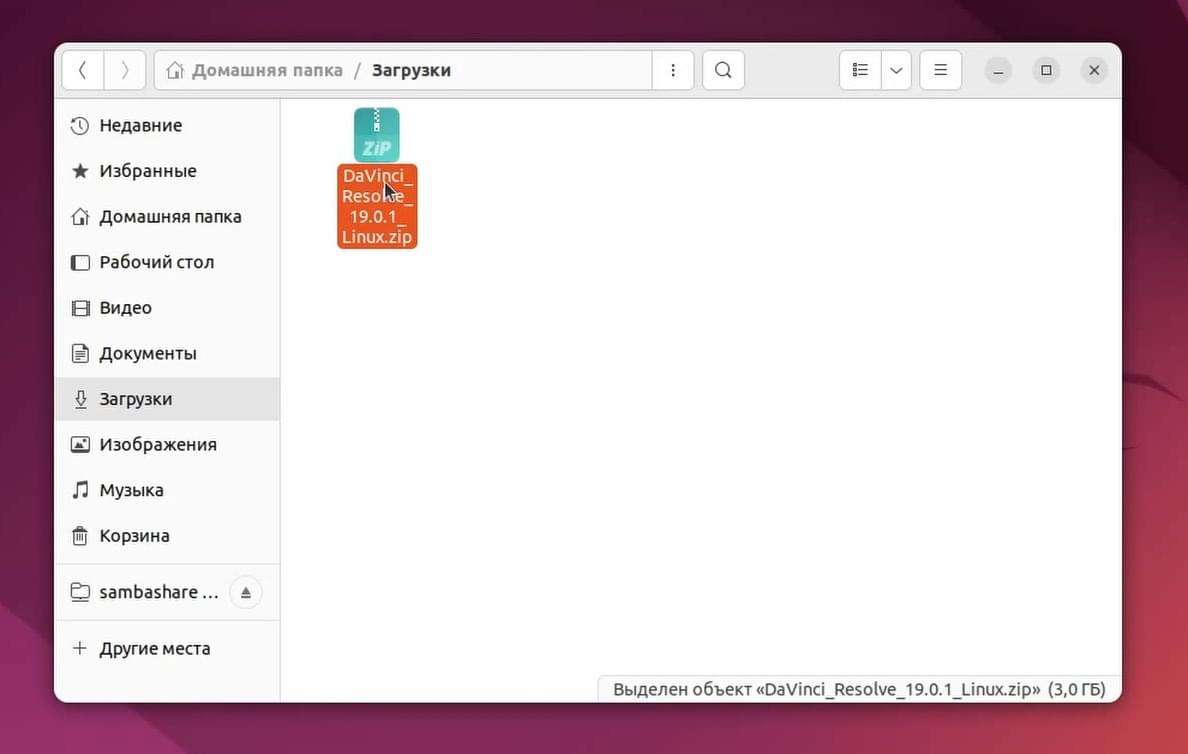Open Документы in the sidebar
This screenshot has width=1188, height=754.
point(167,353)
